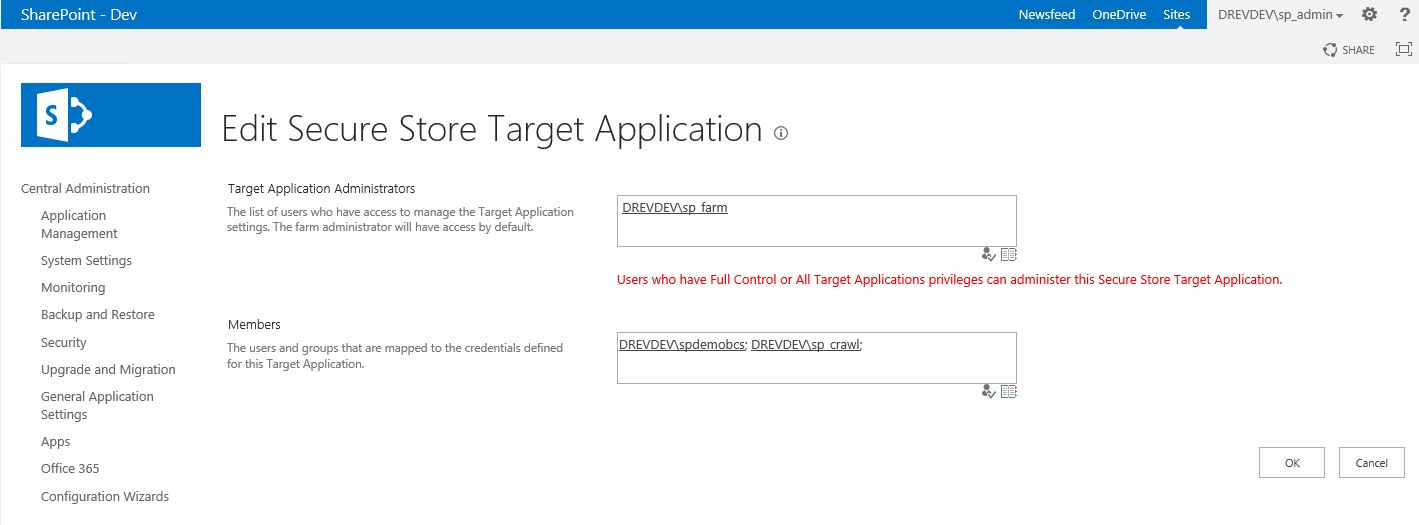Viewport: 1419px width, 525px height.
Task: Click Cancel button
Action: [1372, 462]
